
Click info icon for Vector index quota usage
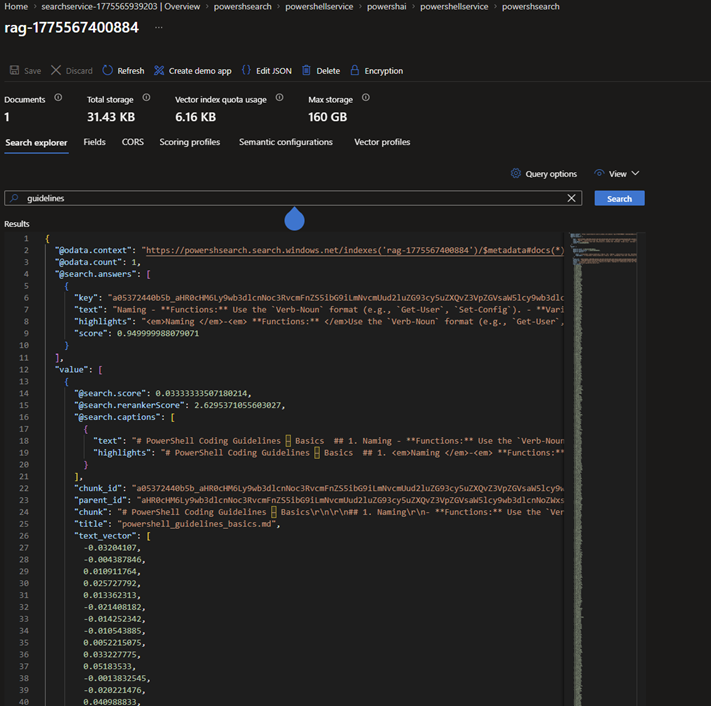(x=280, y=98)
